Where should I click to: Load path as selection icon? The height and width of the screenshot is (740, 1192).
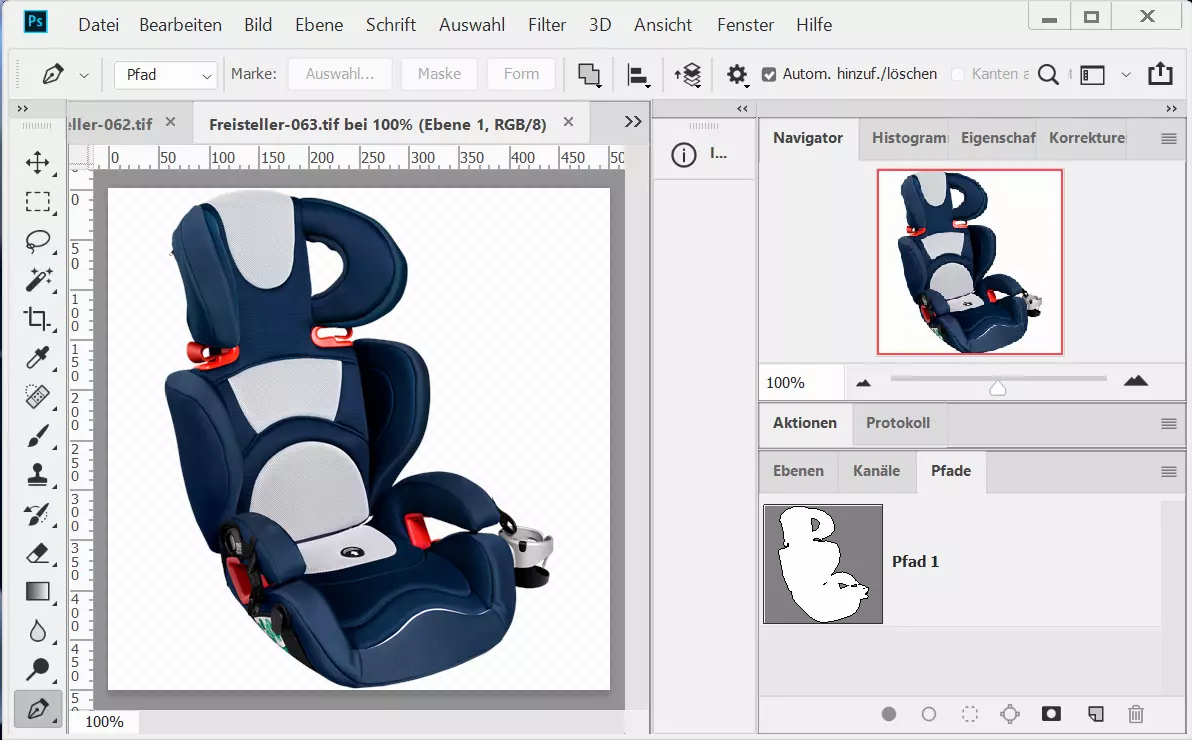[969, 714]
